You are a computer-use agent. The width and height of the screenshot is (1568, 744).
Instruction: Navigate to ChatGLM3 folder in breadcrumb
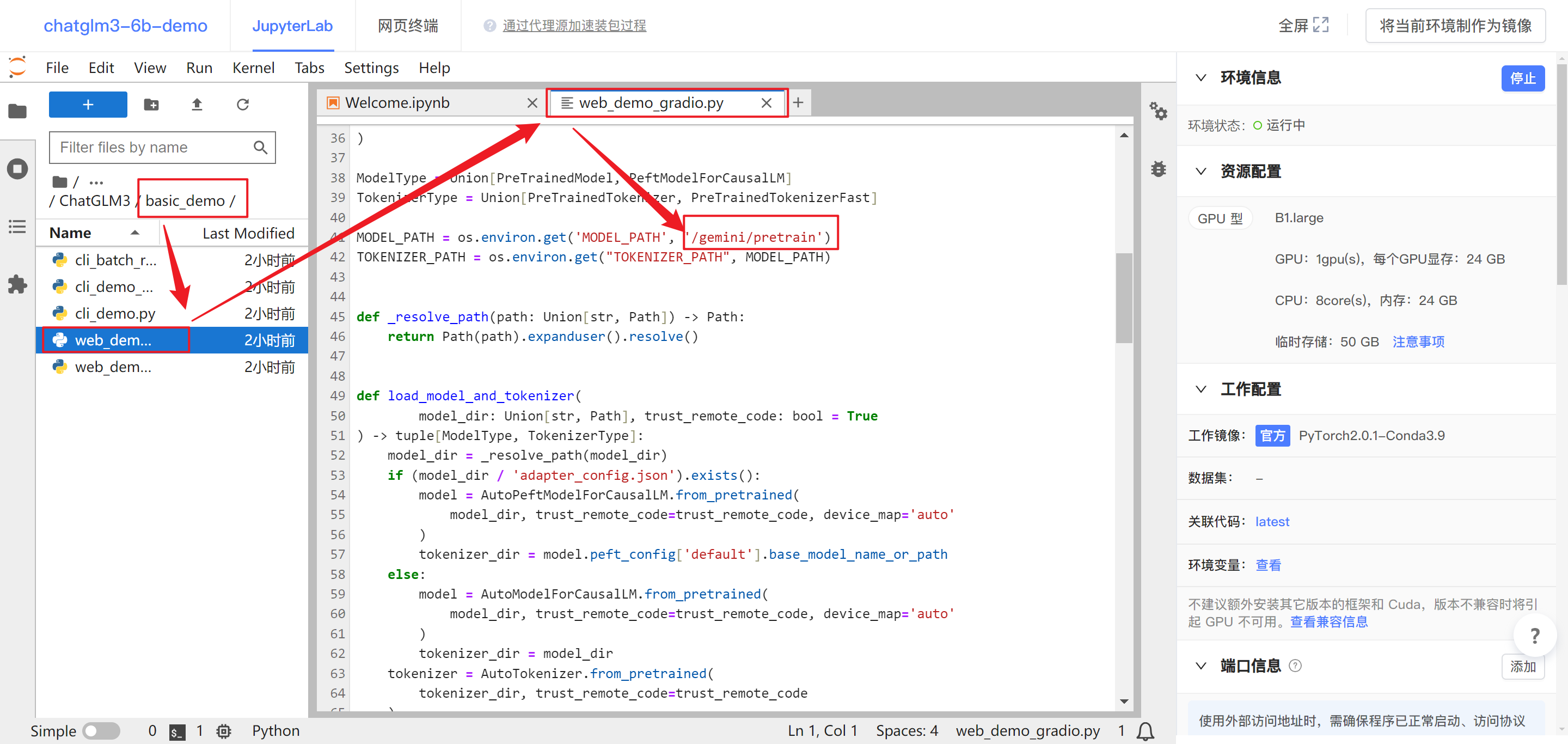94,201
